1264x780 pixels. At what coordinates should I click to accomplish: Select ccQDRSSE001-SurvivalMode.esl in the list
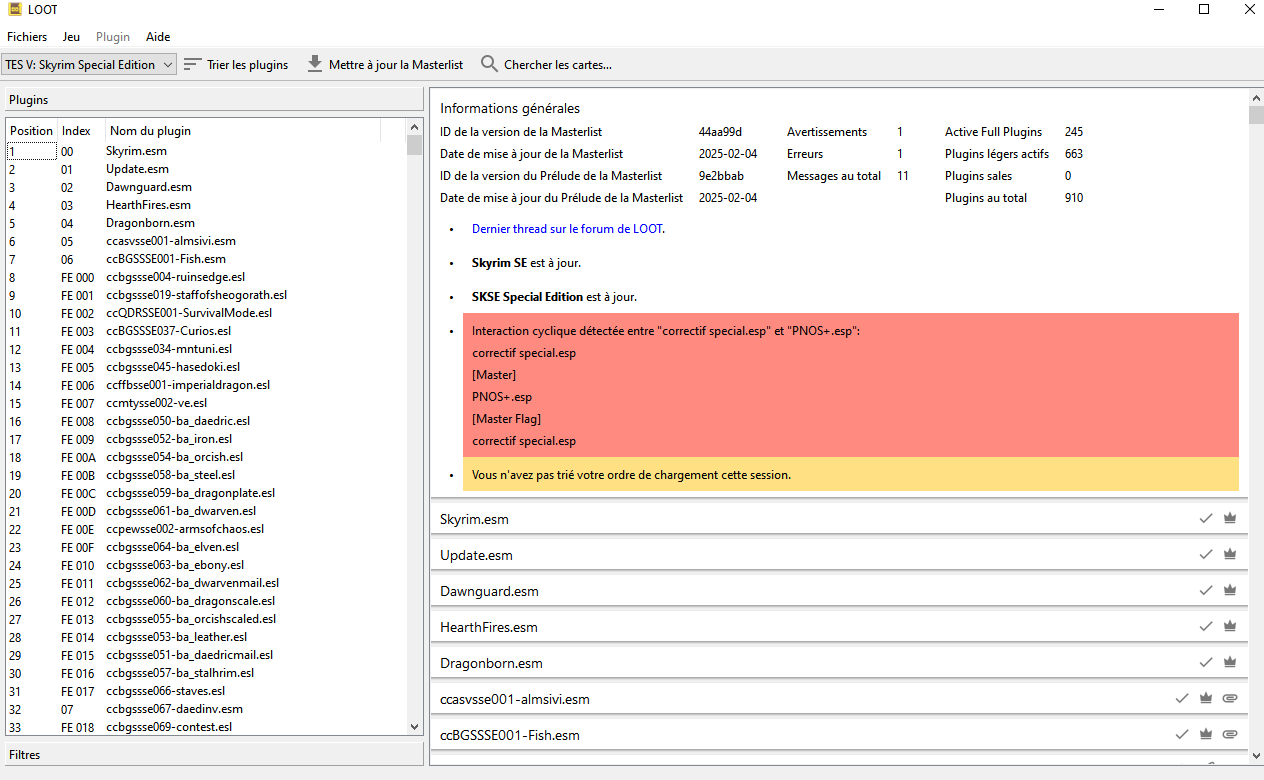click(x=207, y=313)
